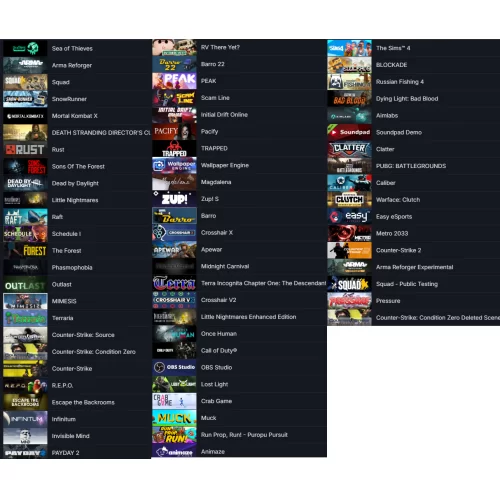Click the SnowRunner banner image
Screen dimensions: 500x500
pos(25,99)
